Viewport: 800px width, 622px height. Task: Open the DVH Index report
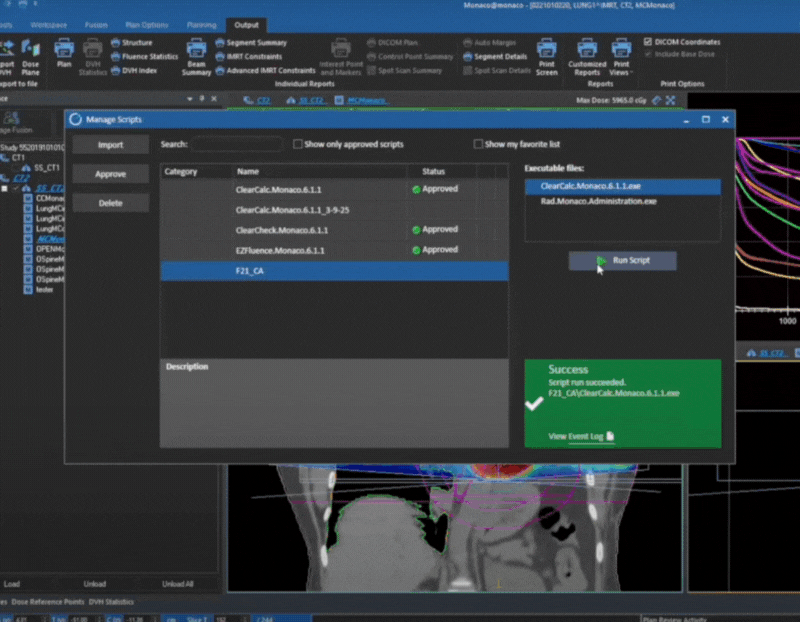tap(134, 71)
